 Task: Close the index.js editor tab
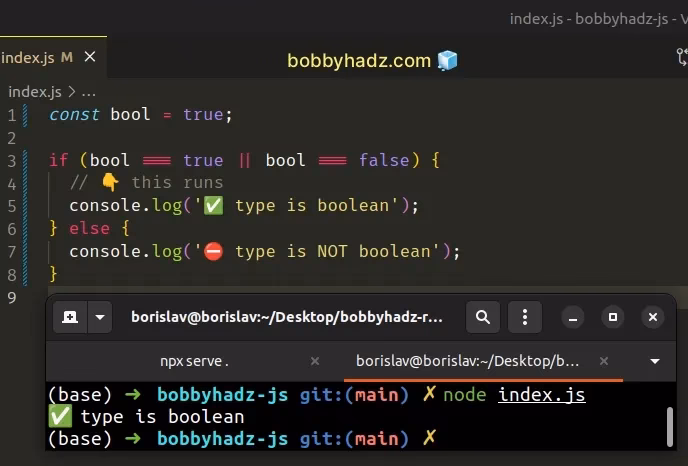click(x=90, y=57)
